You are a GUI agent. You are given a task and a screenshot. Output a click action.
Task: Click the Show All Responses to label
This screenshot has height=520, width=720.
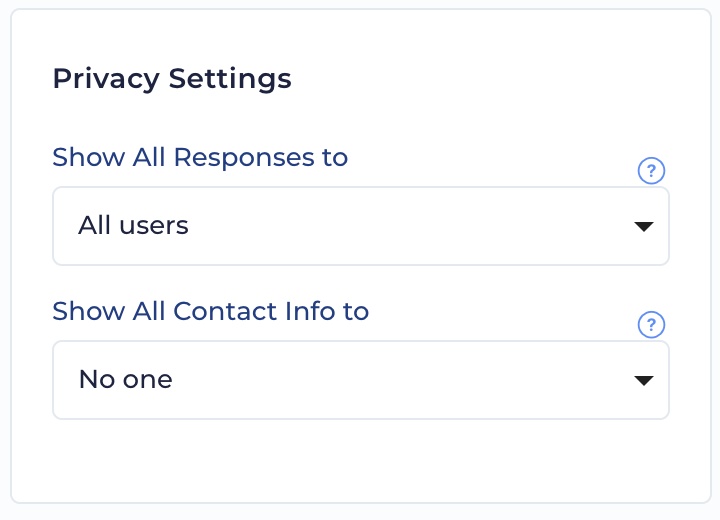coord(200,158)
